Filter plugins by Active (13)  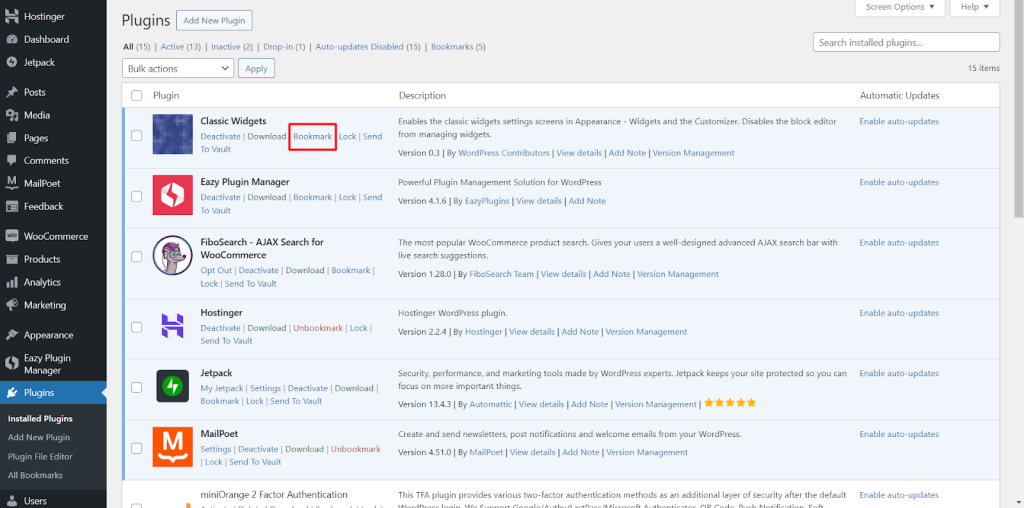coord(181,47)
